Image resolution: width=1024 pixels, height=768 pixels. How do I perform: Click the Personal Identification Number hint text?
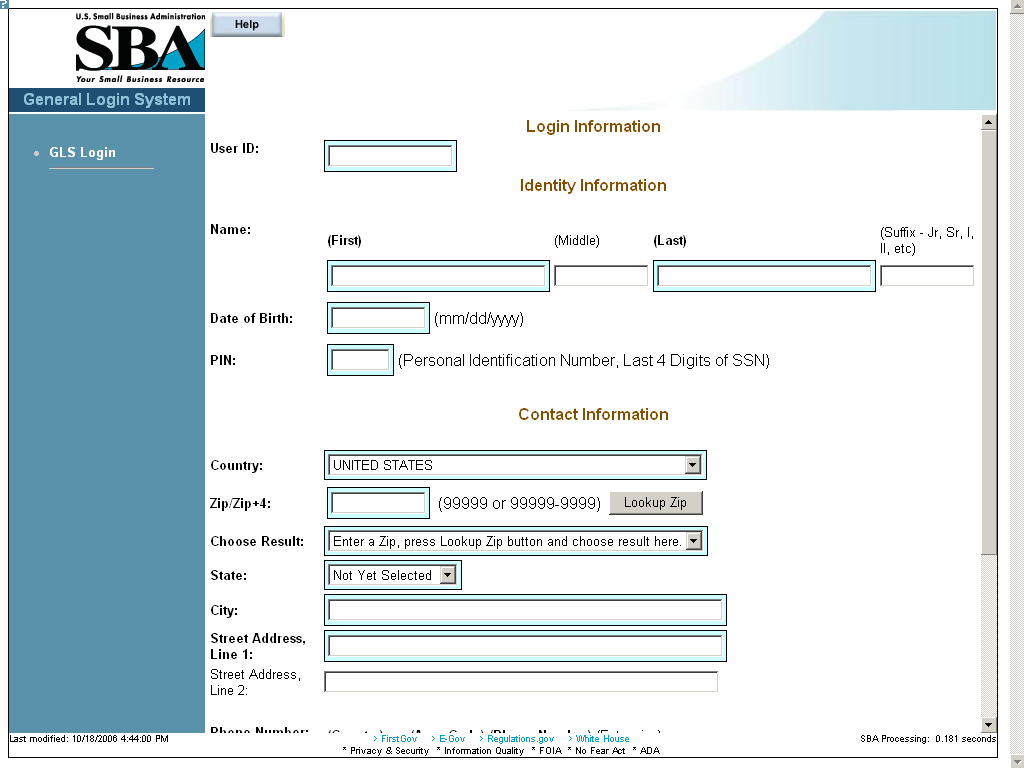(x=584, y=360)
